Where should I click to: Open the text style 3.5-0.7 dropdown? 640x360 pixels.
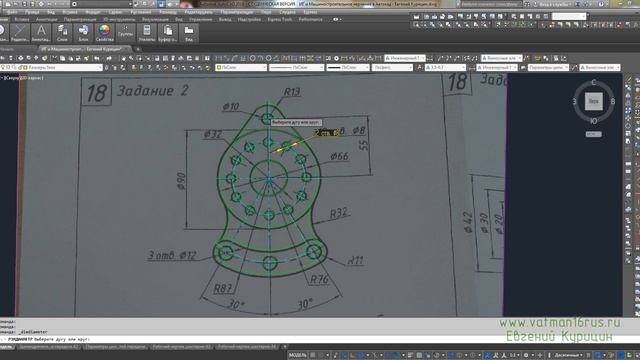pyautogui.click(x=445, y=67)
